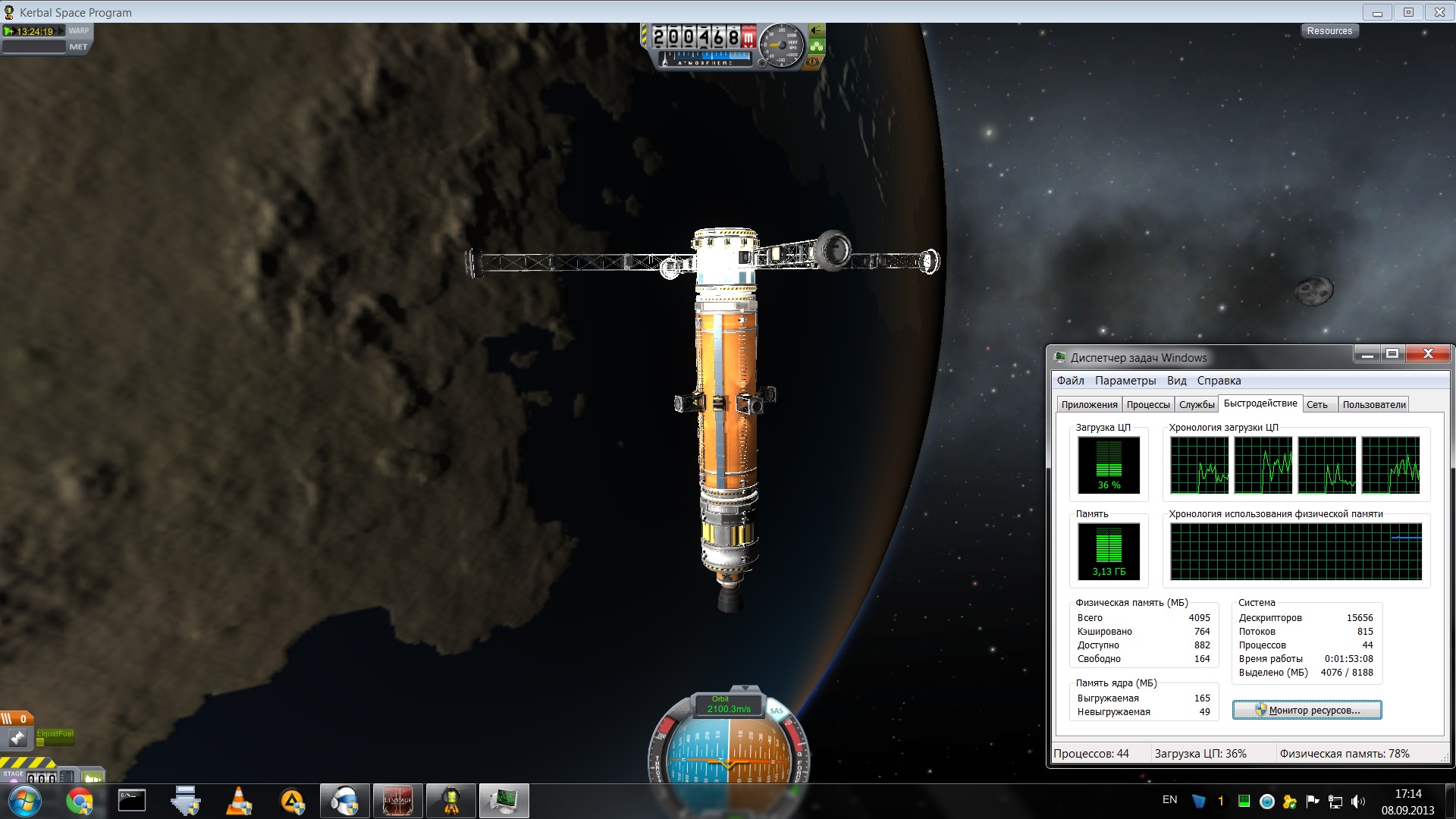The height and width of the screenshot is (819, 1456).
Task: Collapse the navball using top arrow
Action: point(745,689)
